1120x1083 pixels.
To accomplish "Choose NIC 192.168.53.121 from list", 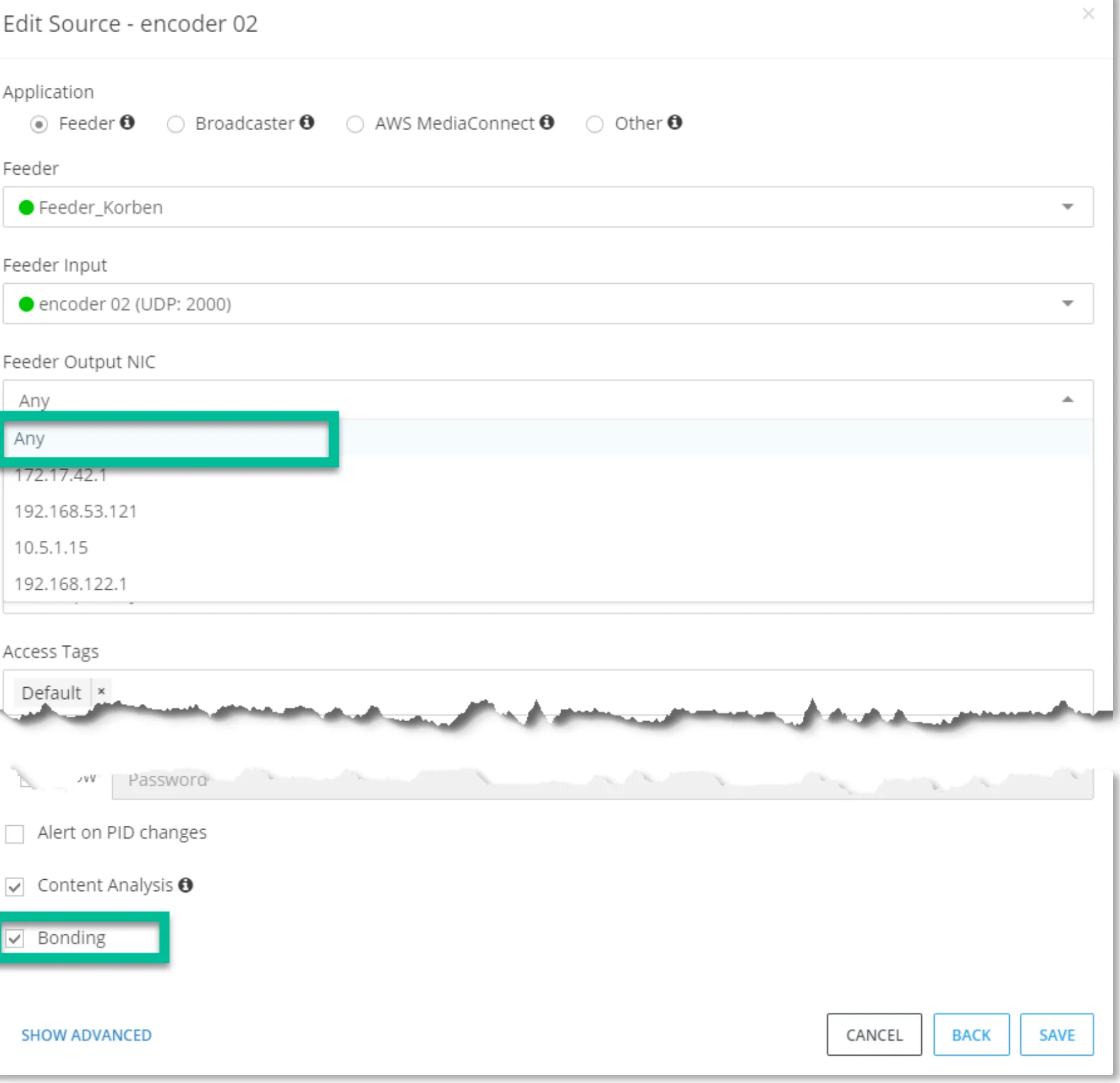I will coord(548,511).
